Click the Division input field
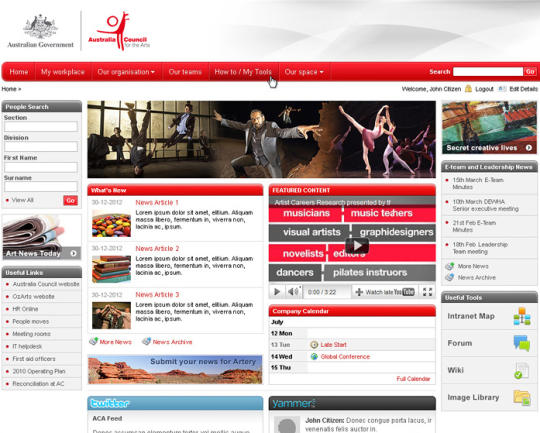 [x=41, y=147]
